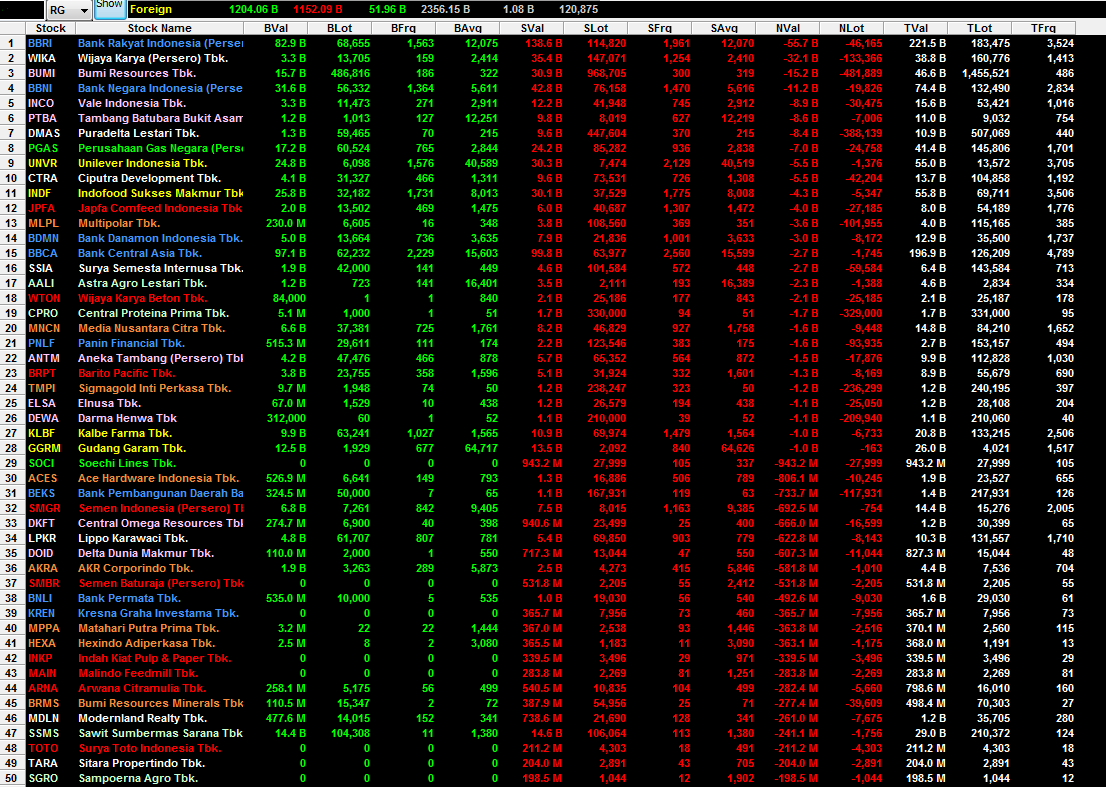Open the RG board dropdown

[x=69, y=10]
